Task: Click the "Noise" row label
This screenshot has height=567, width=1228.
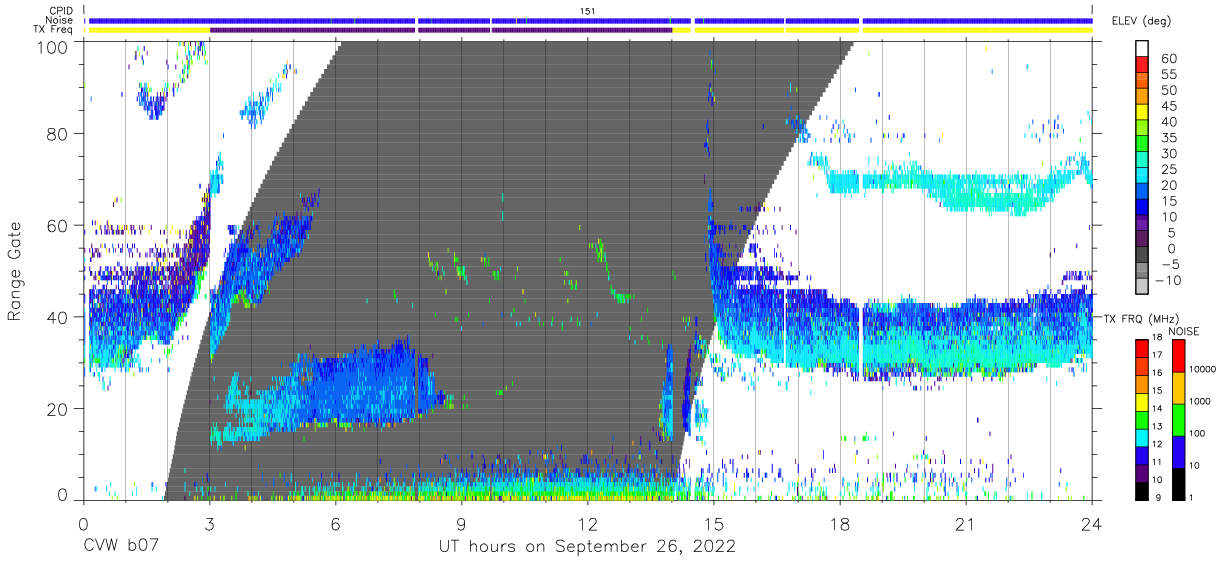Action: pos(61,21)
